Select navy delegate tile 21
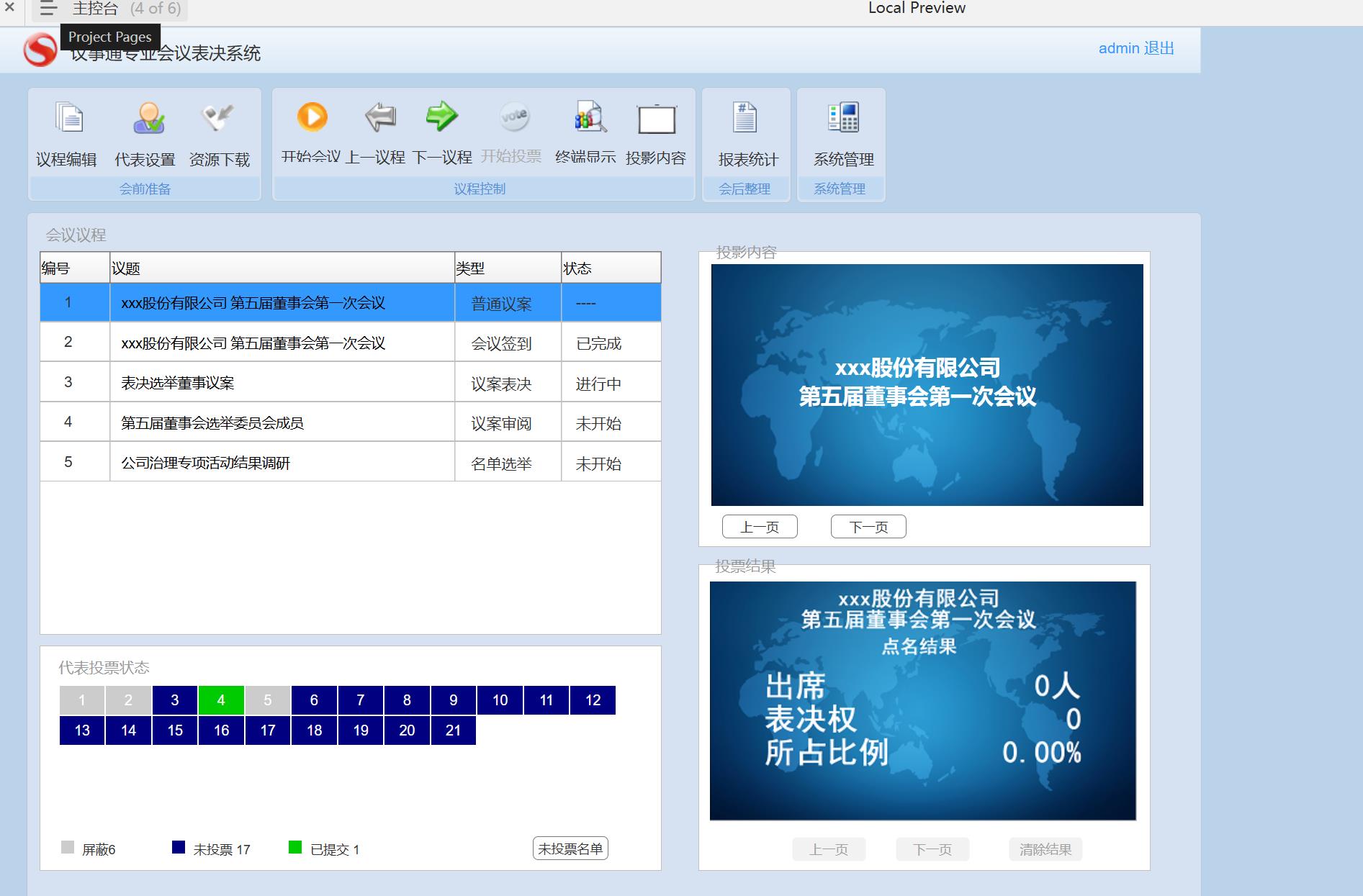Screen dimensions: 1363x896 click(x=453, y=730)
